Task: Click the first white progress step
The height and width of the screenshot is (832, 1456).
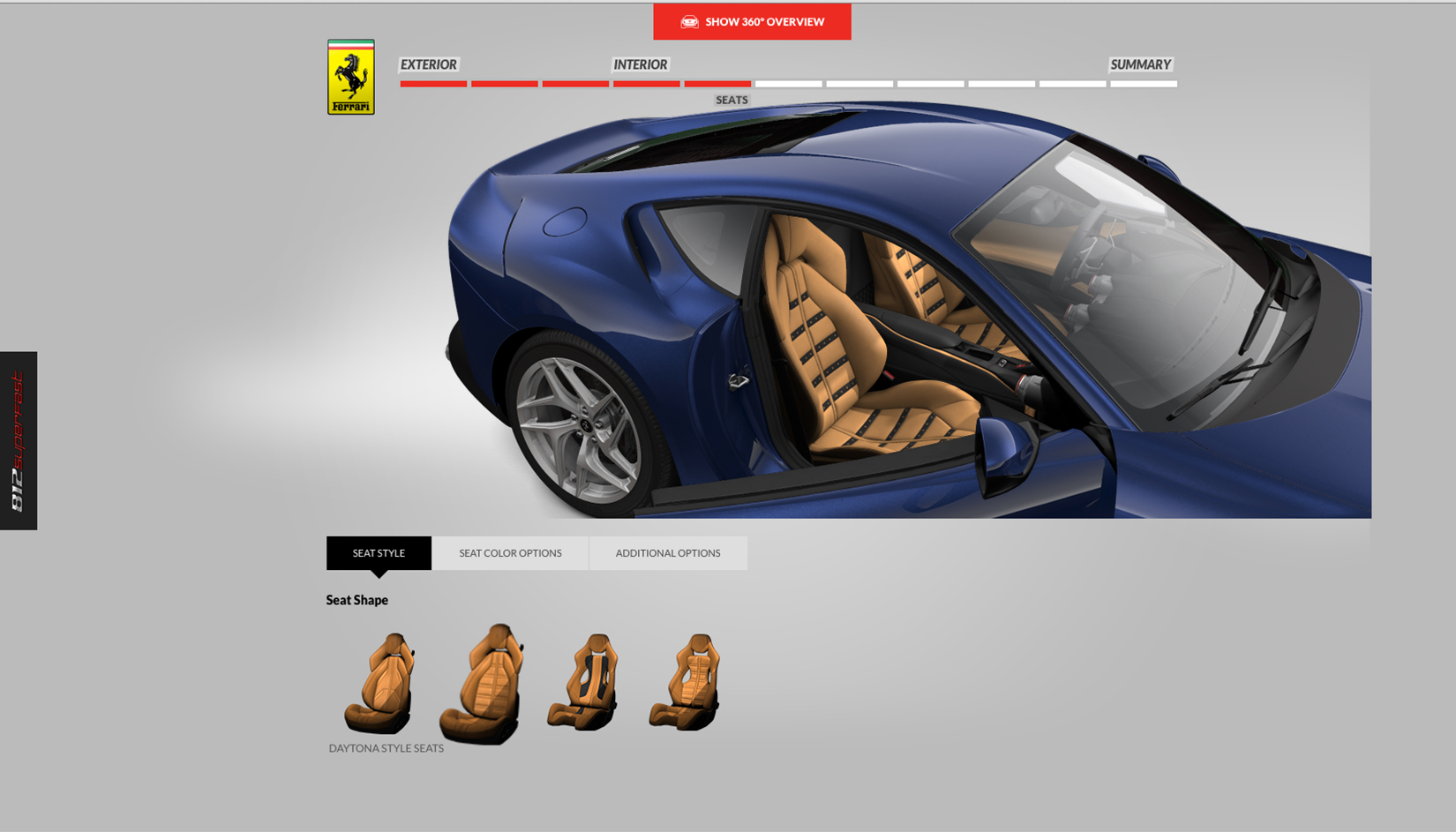Action: click(788, 84)
